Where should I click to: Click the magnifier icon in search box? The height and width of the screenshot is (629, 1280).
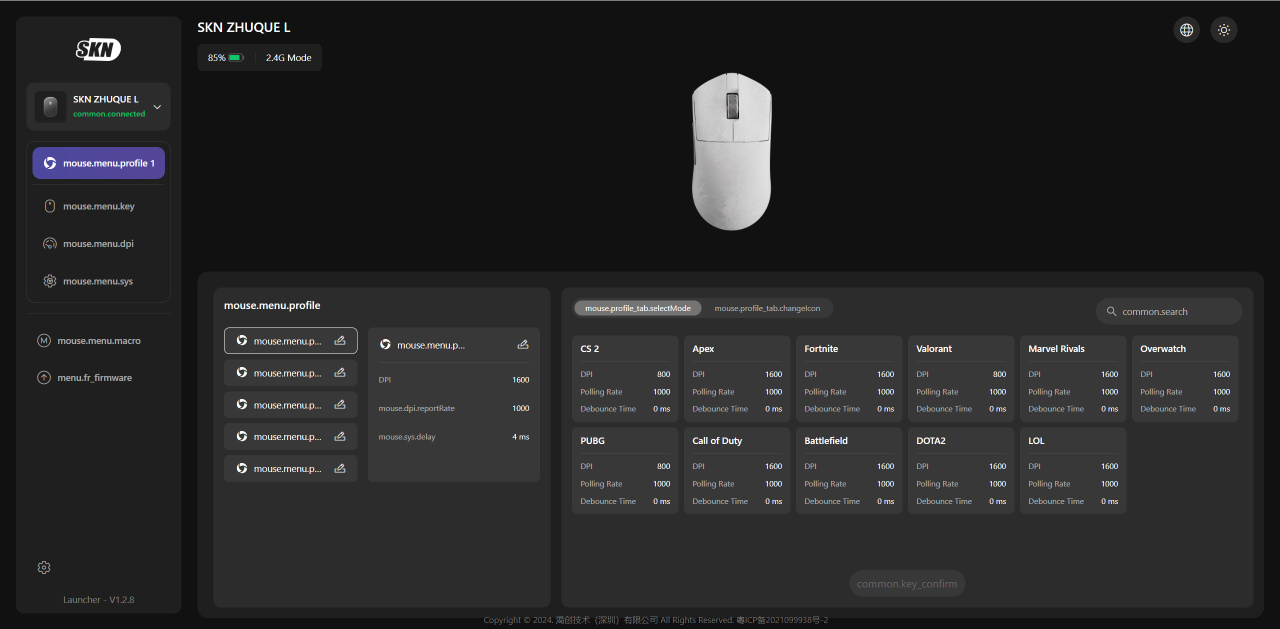pyautogui.click(x=1111, y=311)
